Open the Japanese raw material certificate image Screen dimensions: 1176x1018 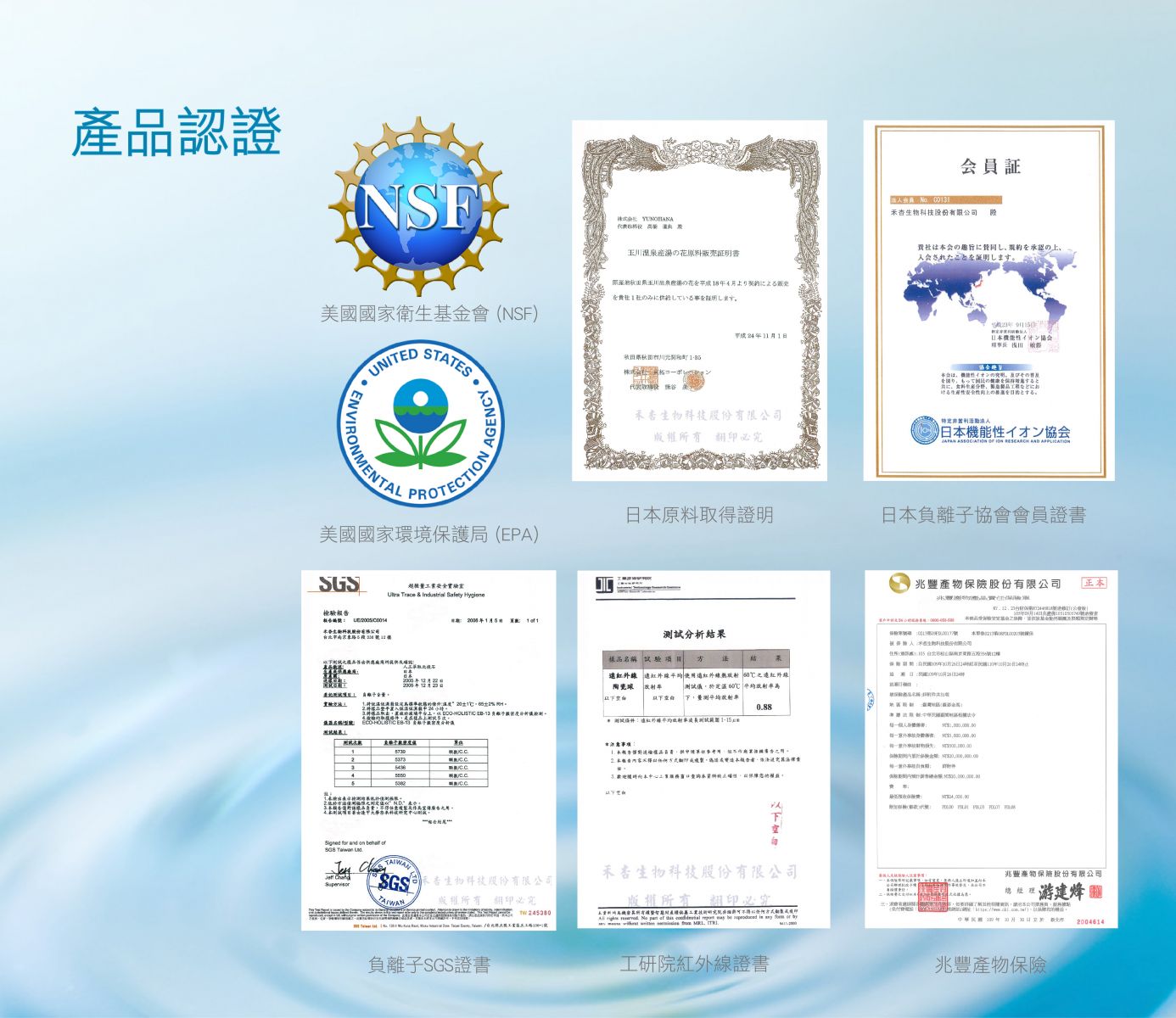coord(699,300)
